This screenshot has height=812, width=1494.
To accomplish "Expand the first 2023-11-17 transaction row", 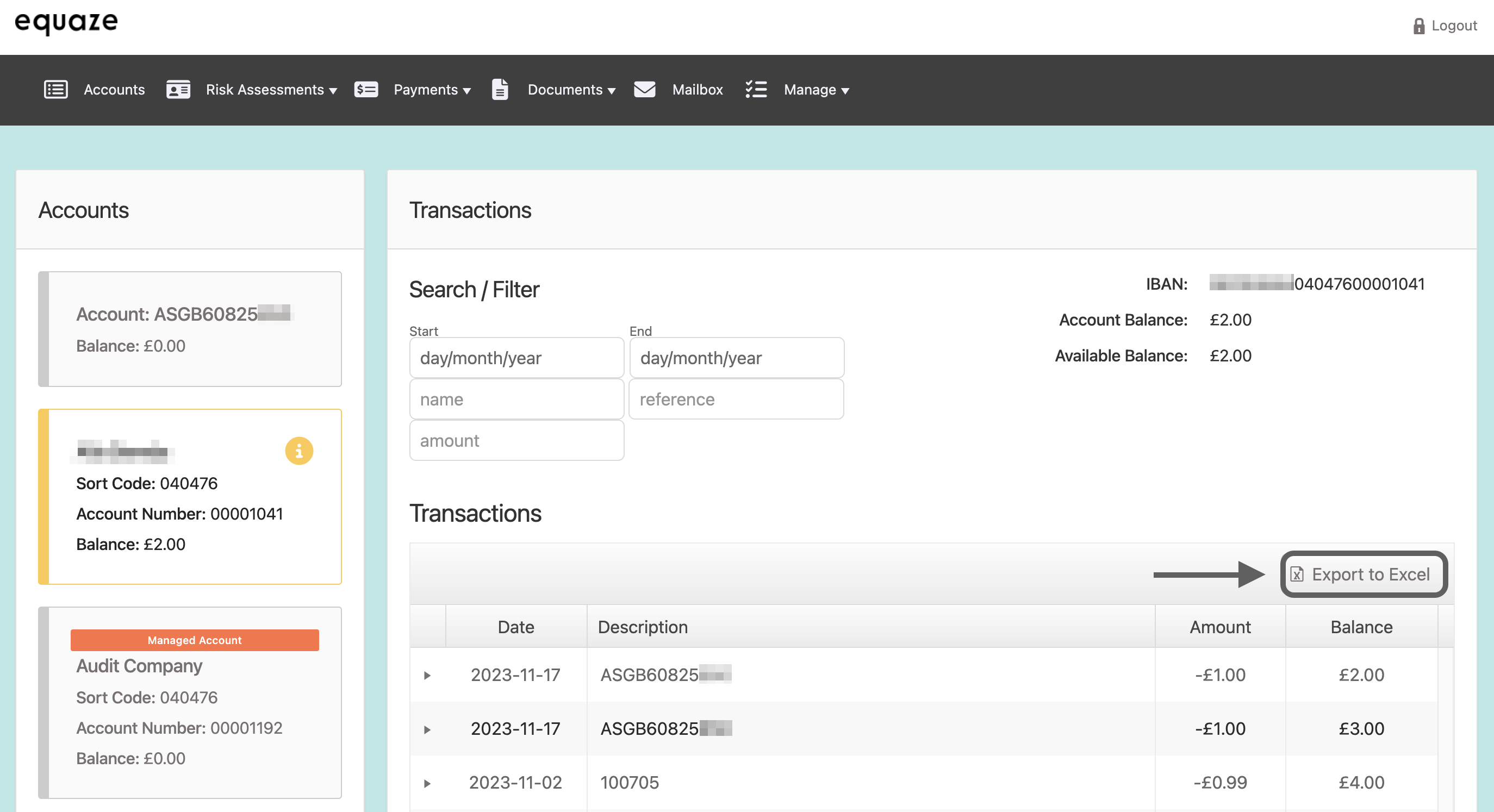I will (427, 675).
